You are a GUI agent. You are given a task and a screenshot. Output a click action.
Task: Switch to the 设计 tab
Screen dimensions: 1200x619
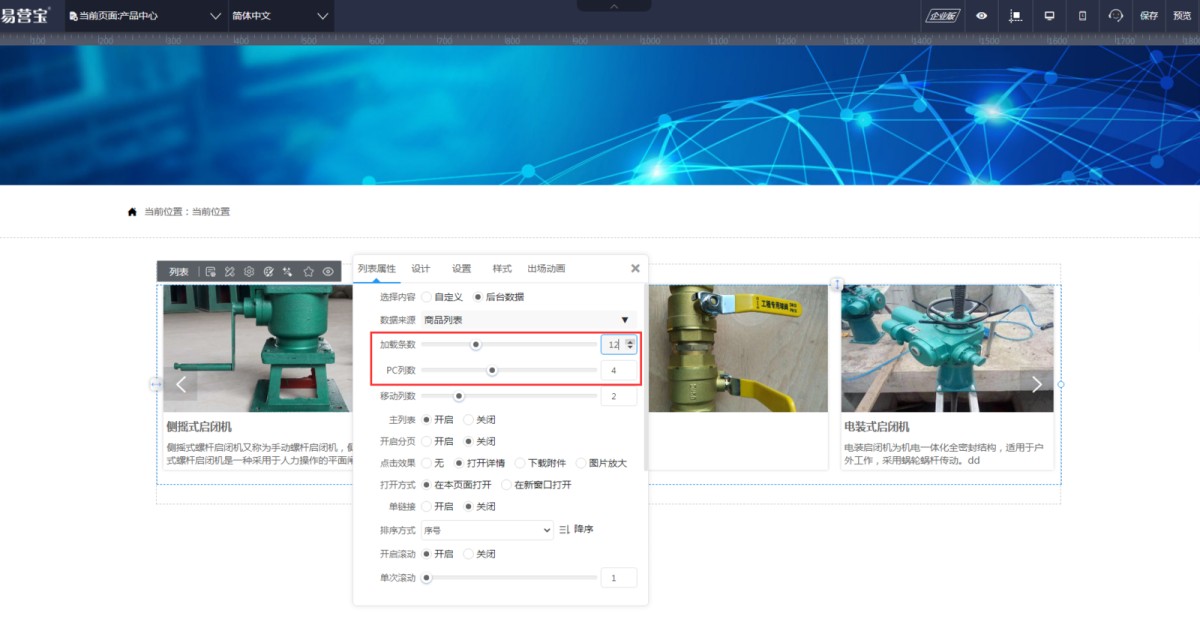click(x=421, y=269)
